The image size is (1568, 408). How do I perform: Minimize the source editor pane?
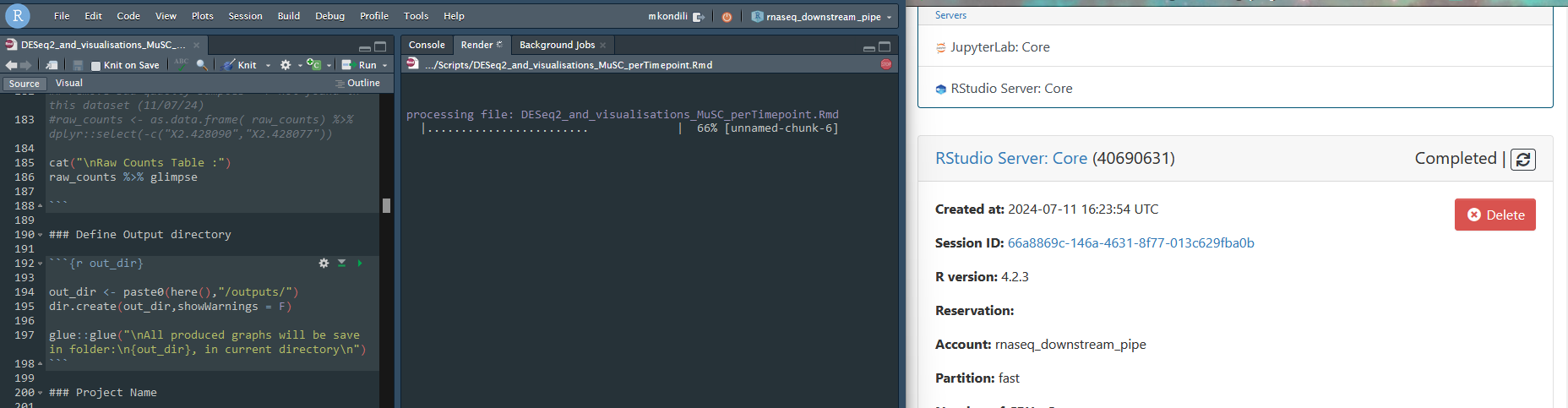(x=365, y=47)
